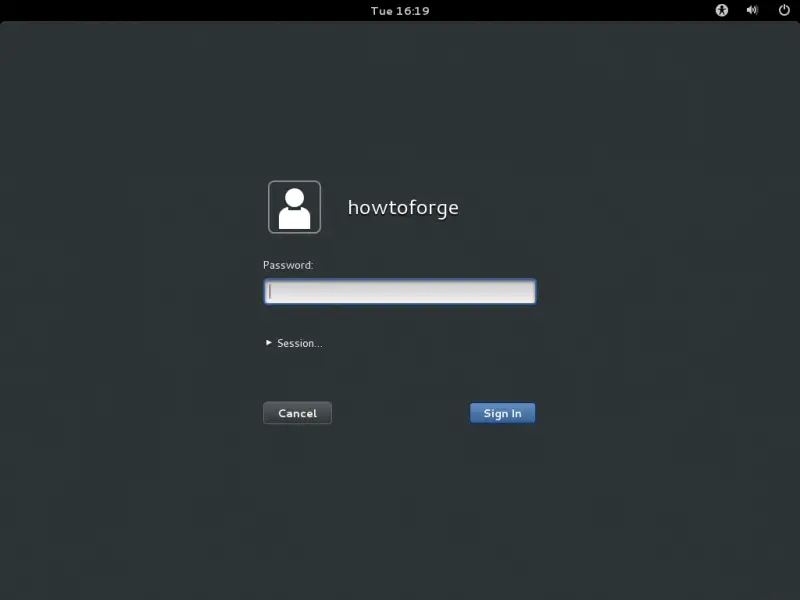Focus the Password input field
Viewport: 800px width, 600px height.
(x=399, y=291)
